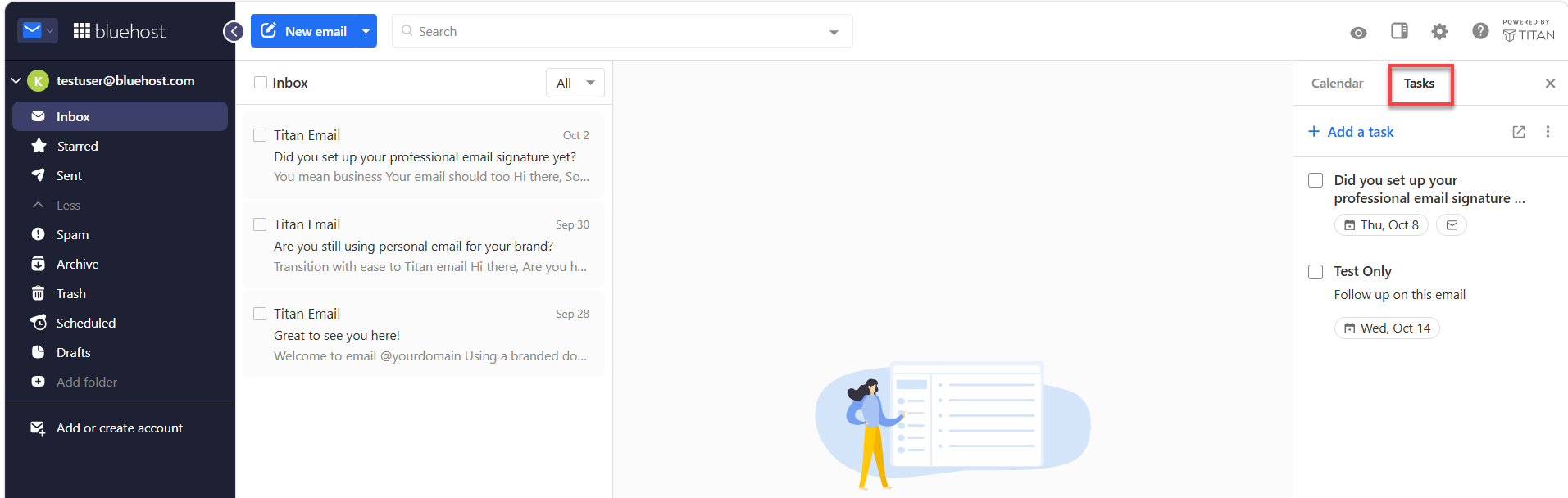This screenshot has width=1568, height=498.
Task: Click the Sent paper-plane icon
Action: coord(38,175)
